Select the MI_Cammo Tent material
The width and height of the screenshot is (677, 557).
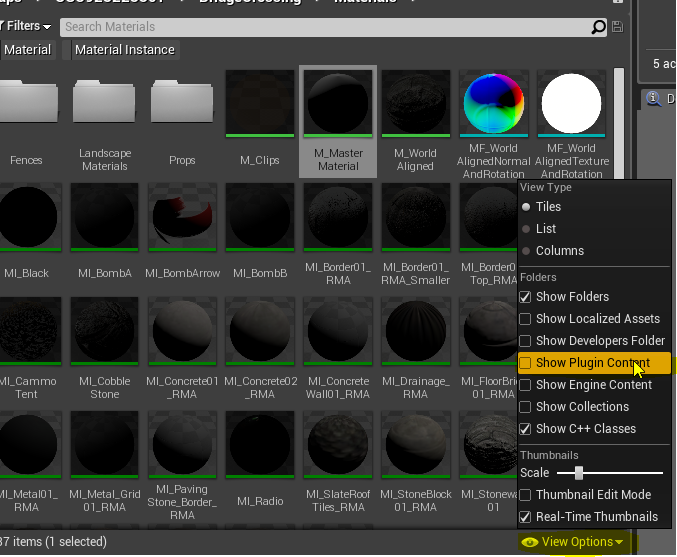(28, 331)
